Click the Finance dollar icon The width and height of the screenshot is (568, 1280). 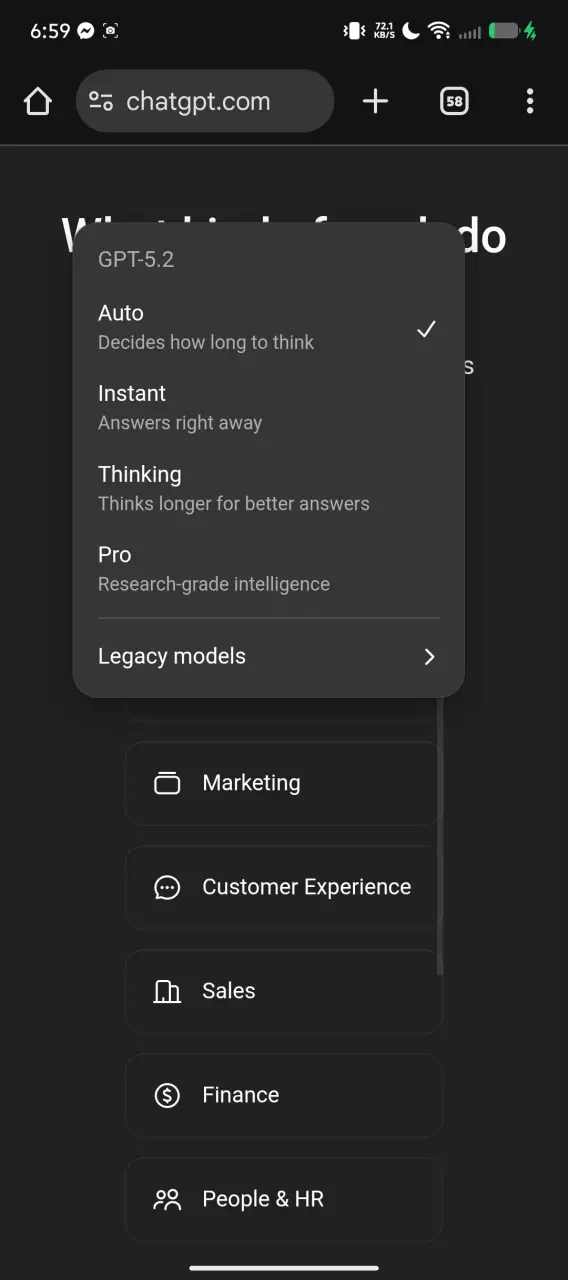[x=167, y=1095]
